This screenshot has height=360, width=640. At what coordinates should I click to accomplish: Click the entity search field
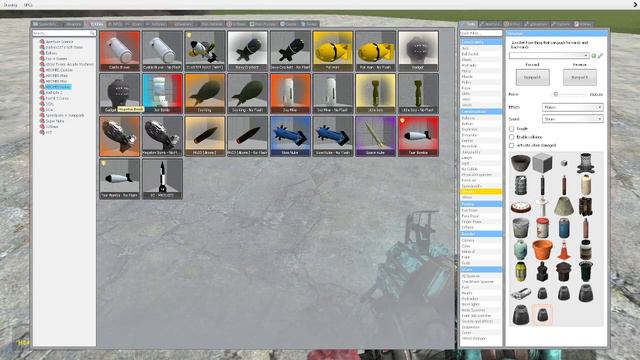click(64, 33)
